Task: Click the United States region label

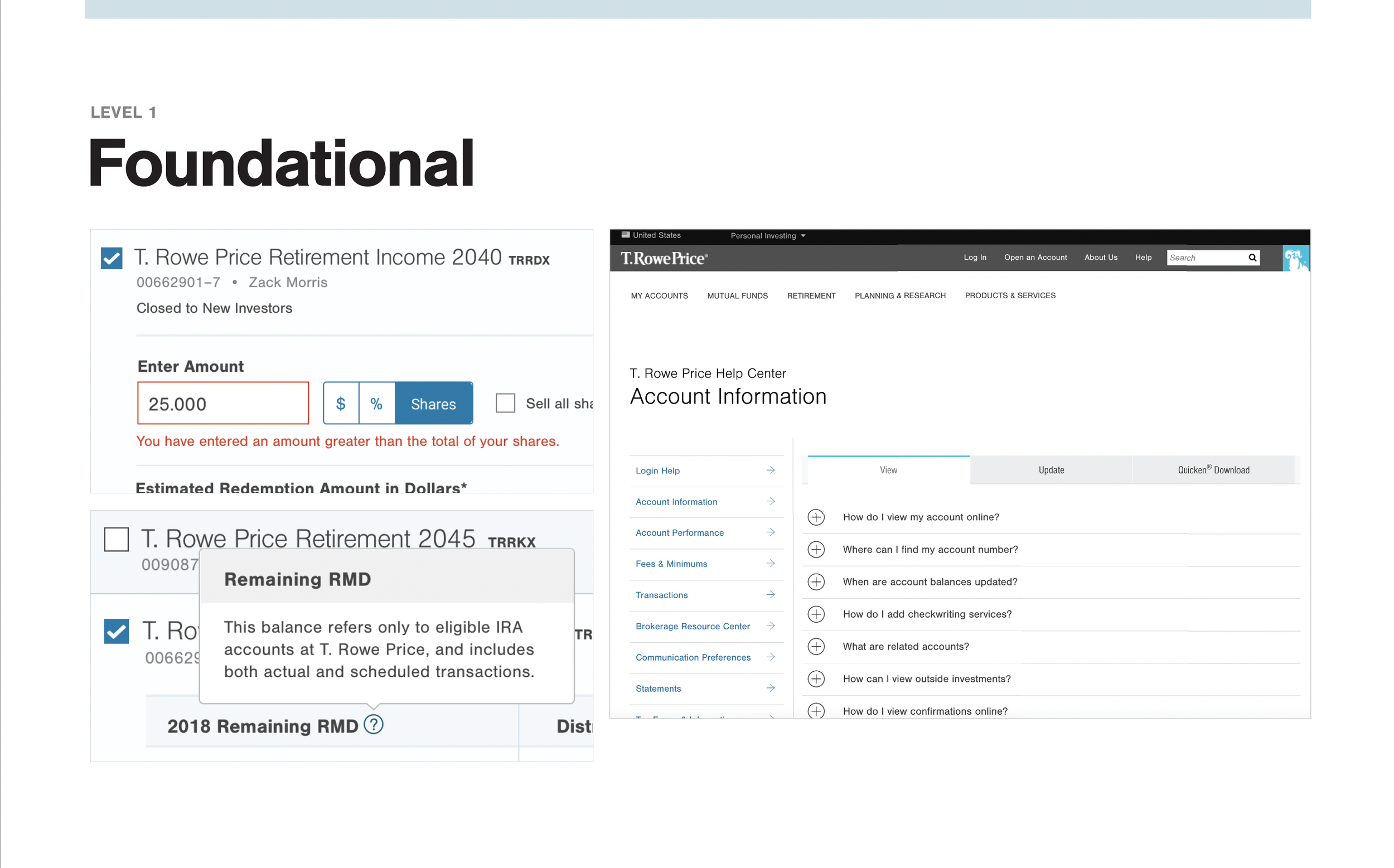Action: point(656,235)
